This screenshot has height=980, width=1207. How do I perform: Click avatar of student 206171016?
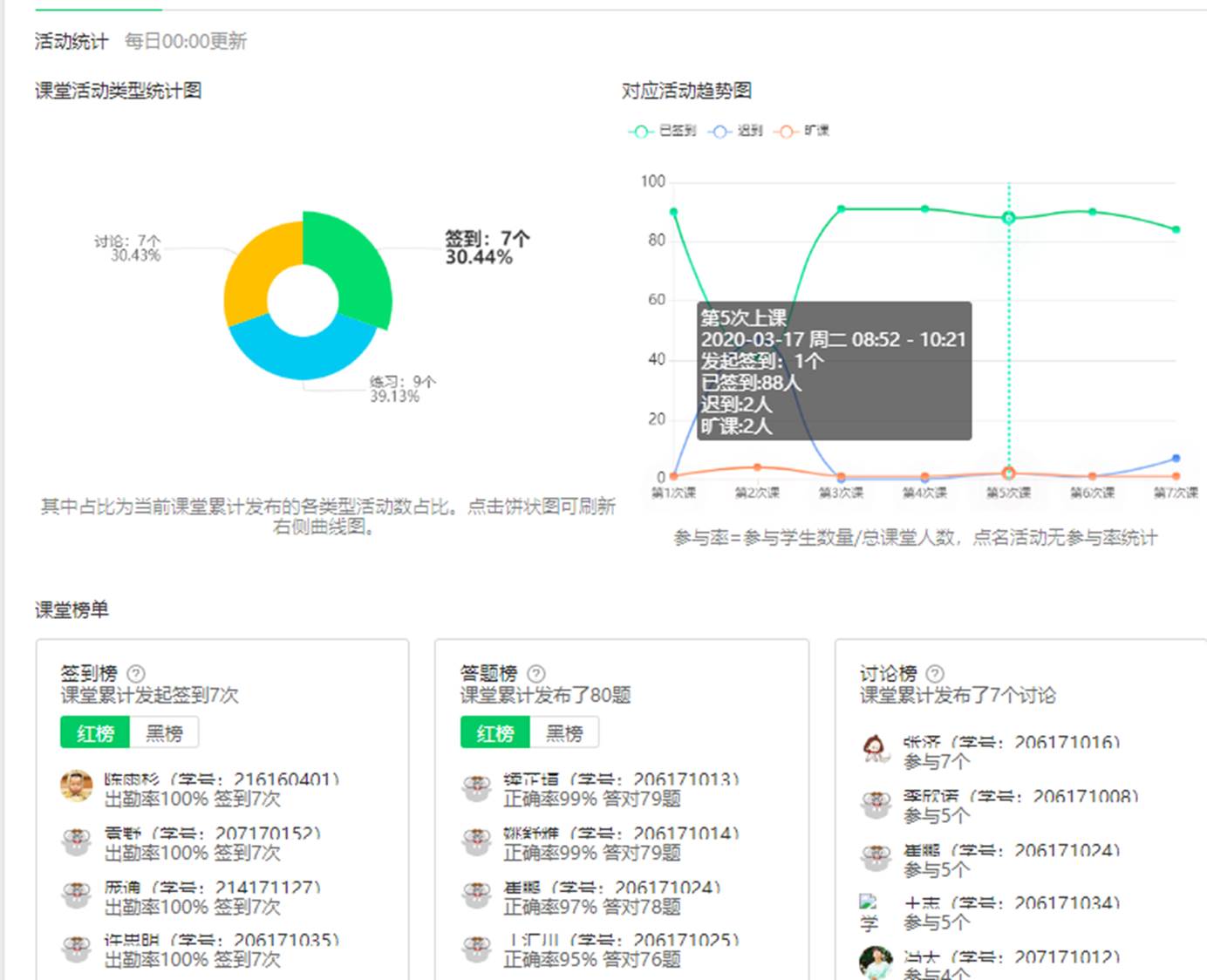click(x=875, y=750)
